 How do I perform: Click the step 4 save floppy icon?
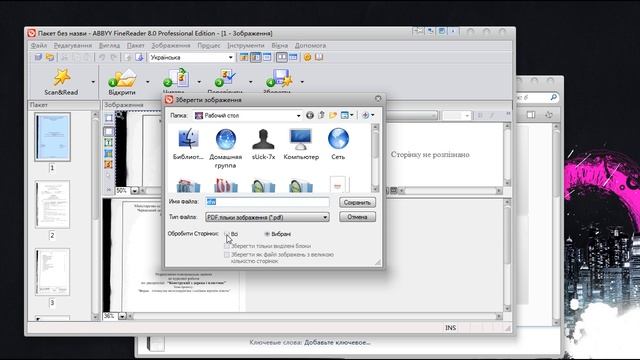pos(279,78)
